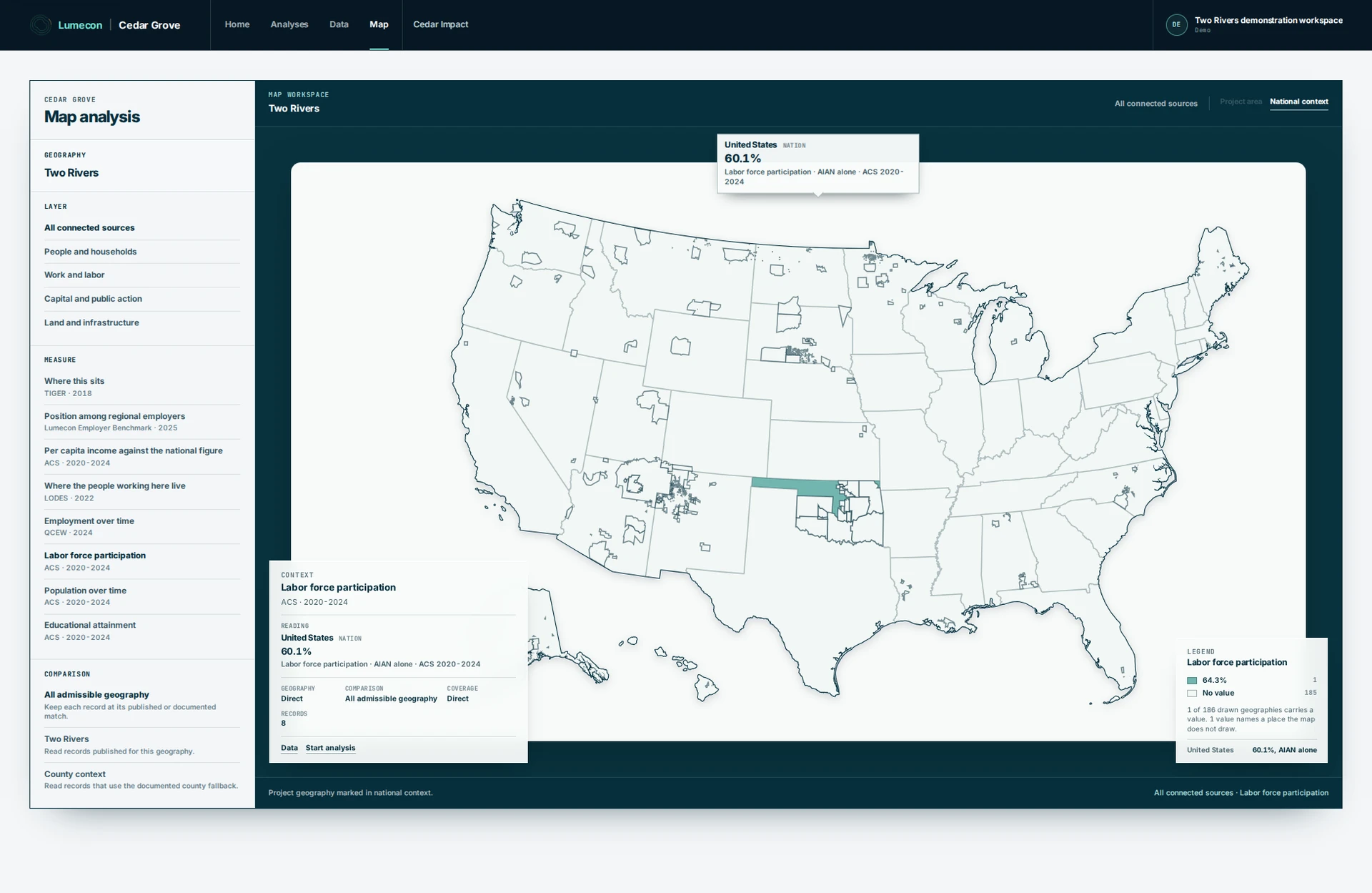Screen dimensions: 1372x893
Task: Select the Map nav tab
Action: pyautogui.click(x=379, y=24)
